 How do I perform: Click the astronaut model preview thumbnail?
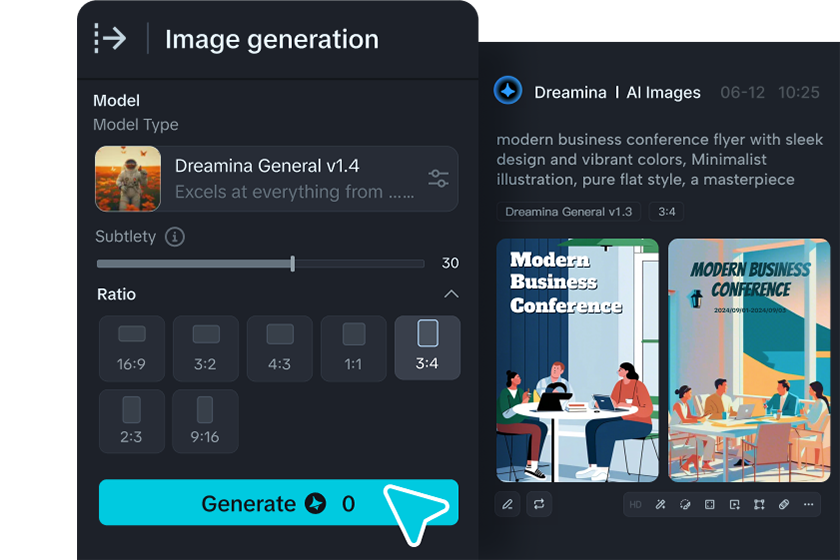click(128, 178)
